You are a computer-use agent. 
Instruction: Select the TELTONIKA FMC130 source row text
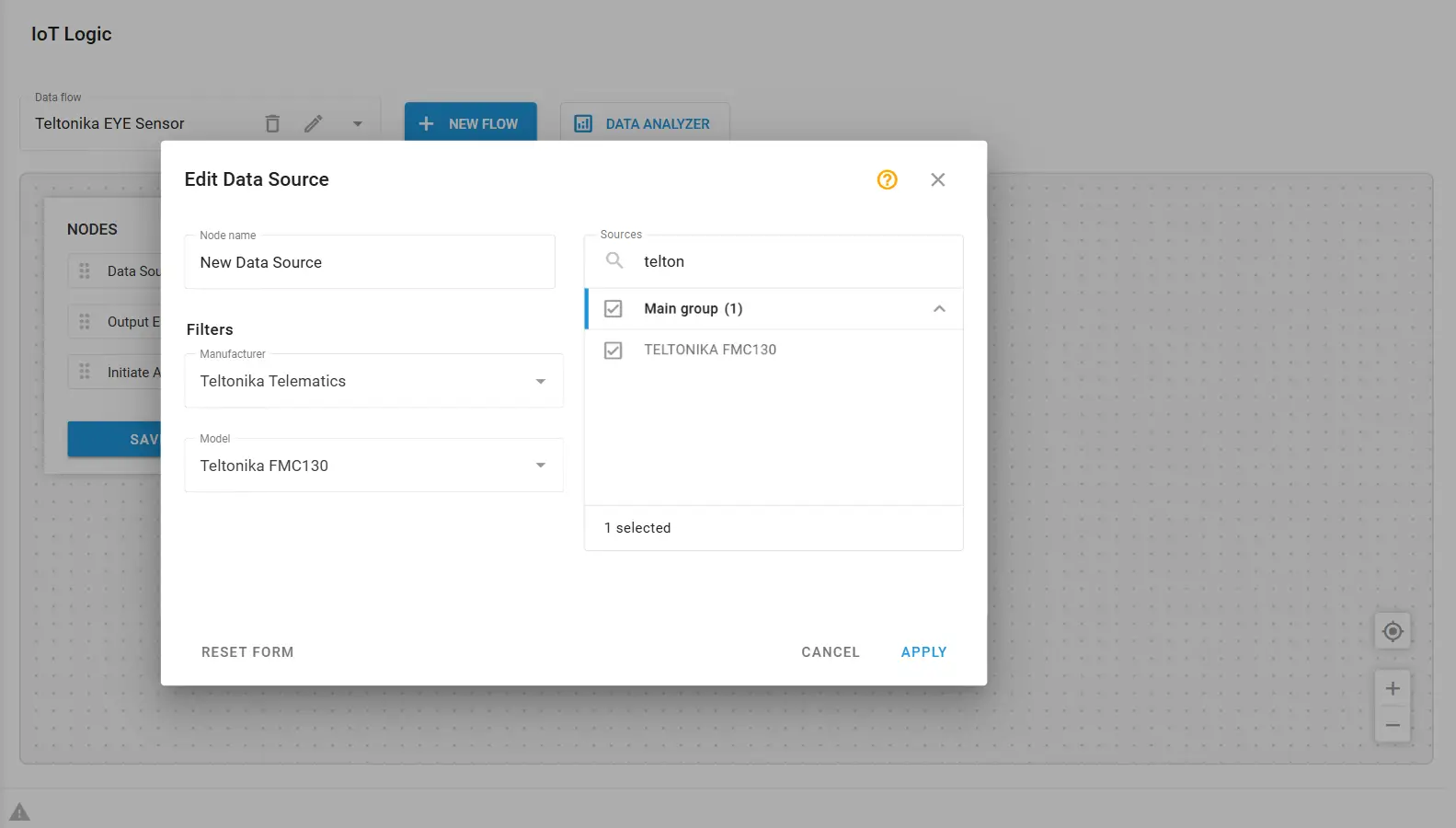pyautogui.click(x=710, y=350)
